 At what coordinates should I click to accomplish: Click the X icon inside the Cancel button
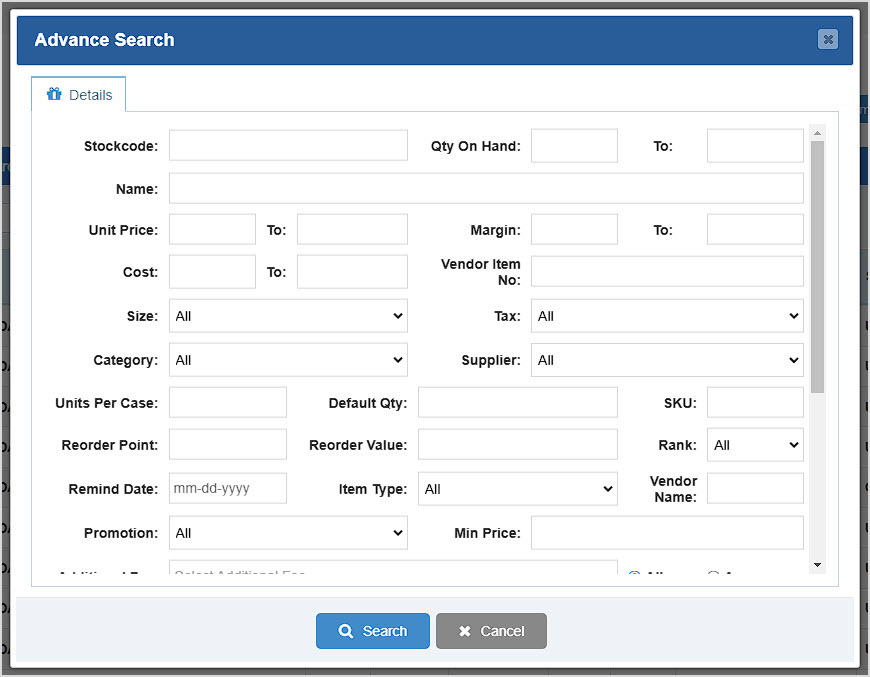click(463, 631)
